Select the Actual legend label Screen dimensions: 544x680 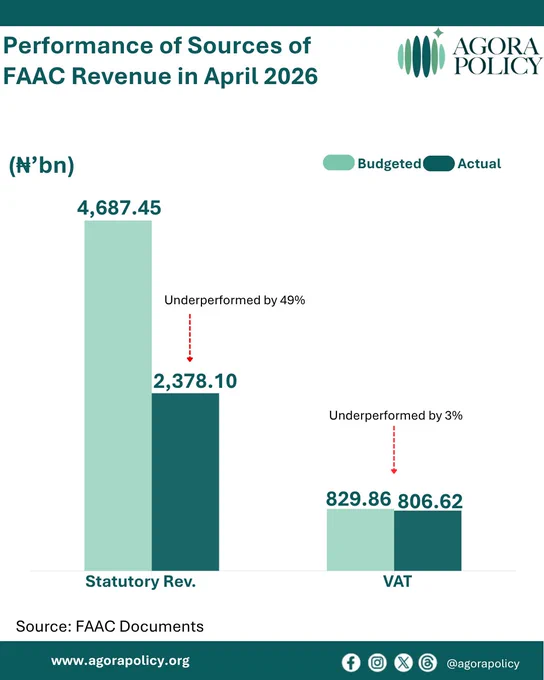(x=479, y=163)
